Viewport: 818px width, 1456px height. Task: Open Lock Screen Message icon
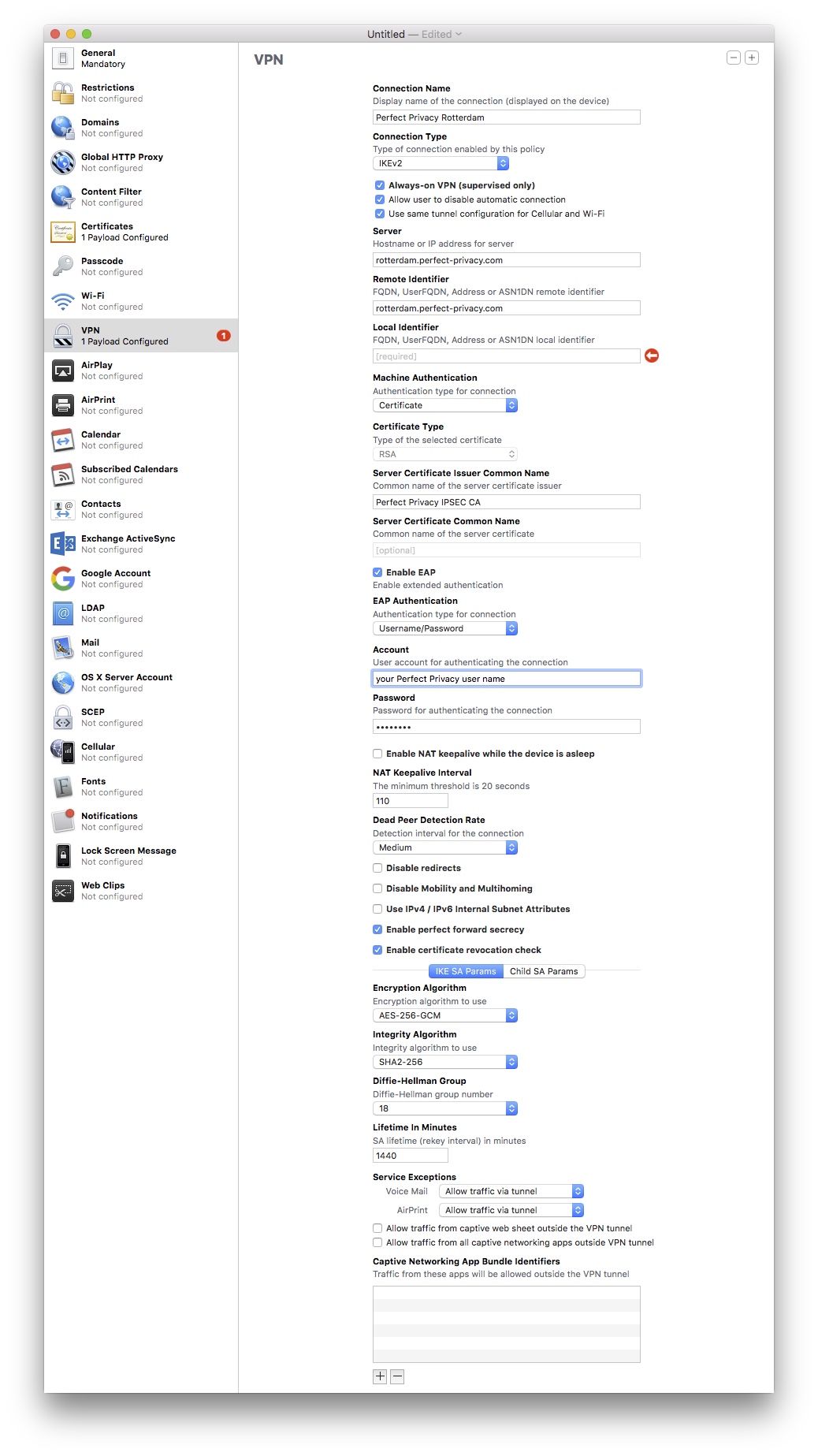pyautogui.click(x=63, y=856)
